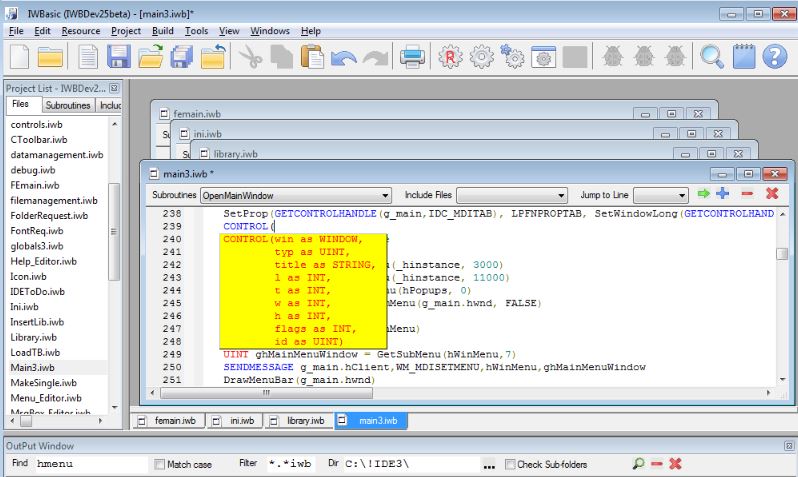Click down arrow of code editor vertical scrollbar
Image resolution: width=798 pixels, height=477 pixels.
782,380
